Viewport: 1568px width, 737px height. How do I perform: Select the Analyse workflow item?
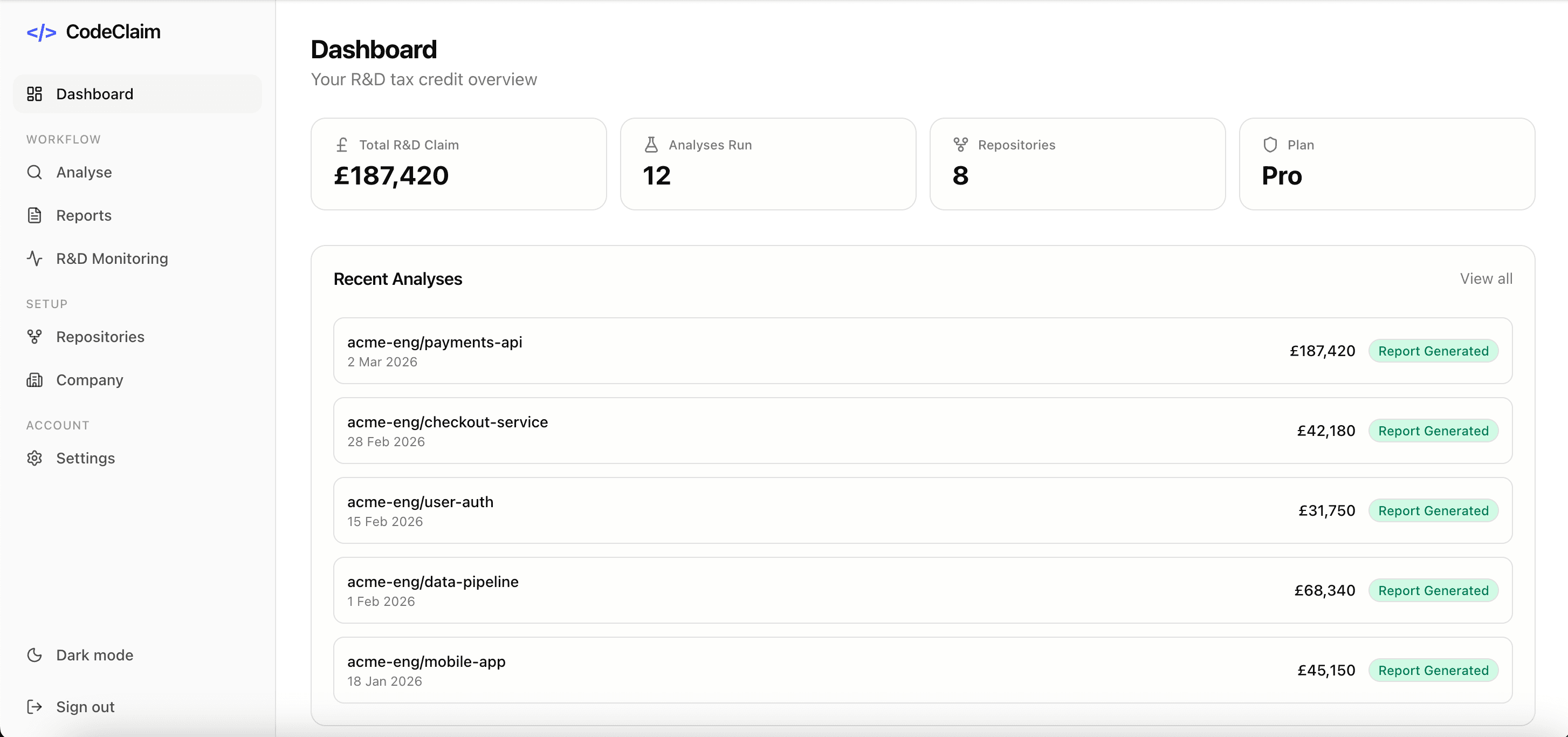coord(84,172)
